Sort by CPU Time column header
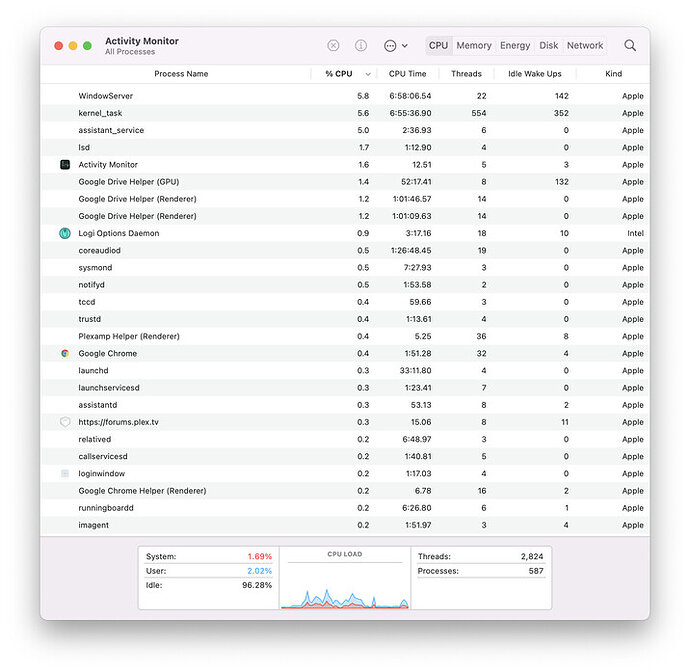This screenshot has height=672, width=690. 407,74
